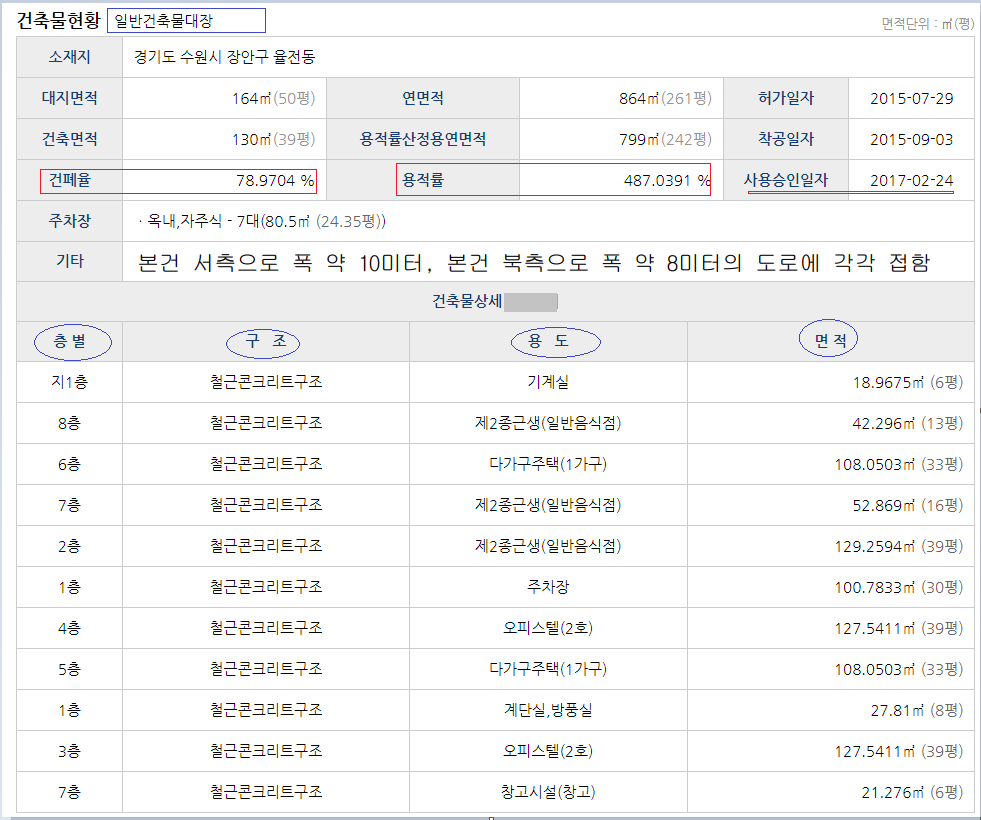Select the 용적률산정용연면적 label

coord(423,139)
